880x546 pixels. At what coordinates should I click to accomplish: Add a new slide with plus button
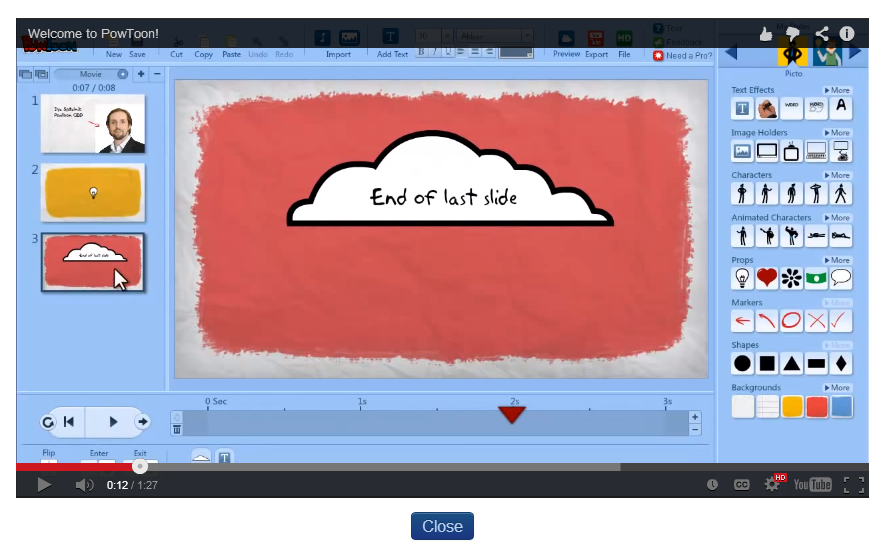141,74
